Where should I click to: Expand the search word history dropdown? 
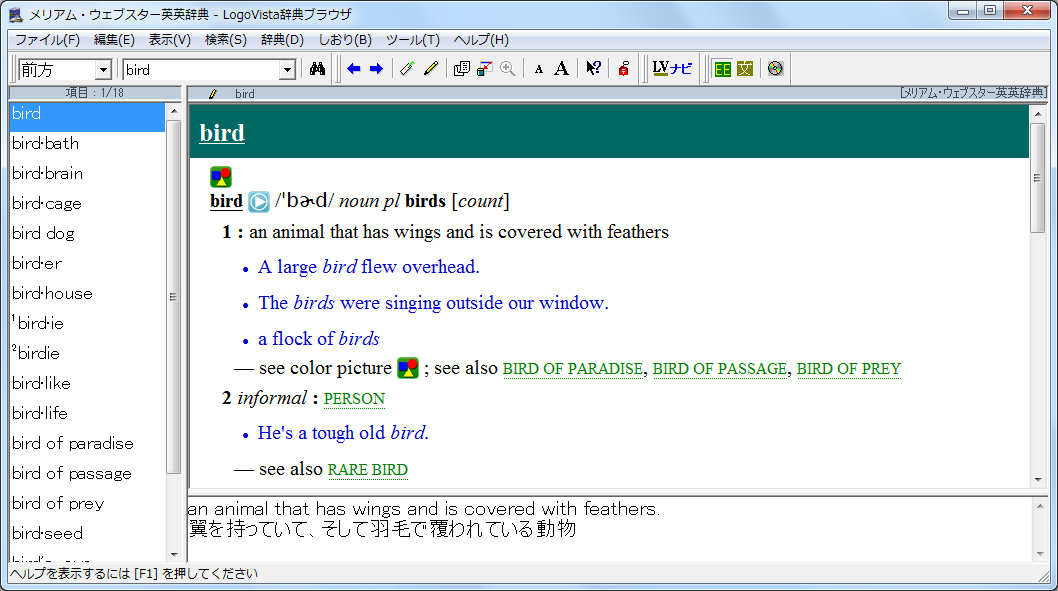(288, 70)
